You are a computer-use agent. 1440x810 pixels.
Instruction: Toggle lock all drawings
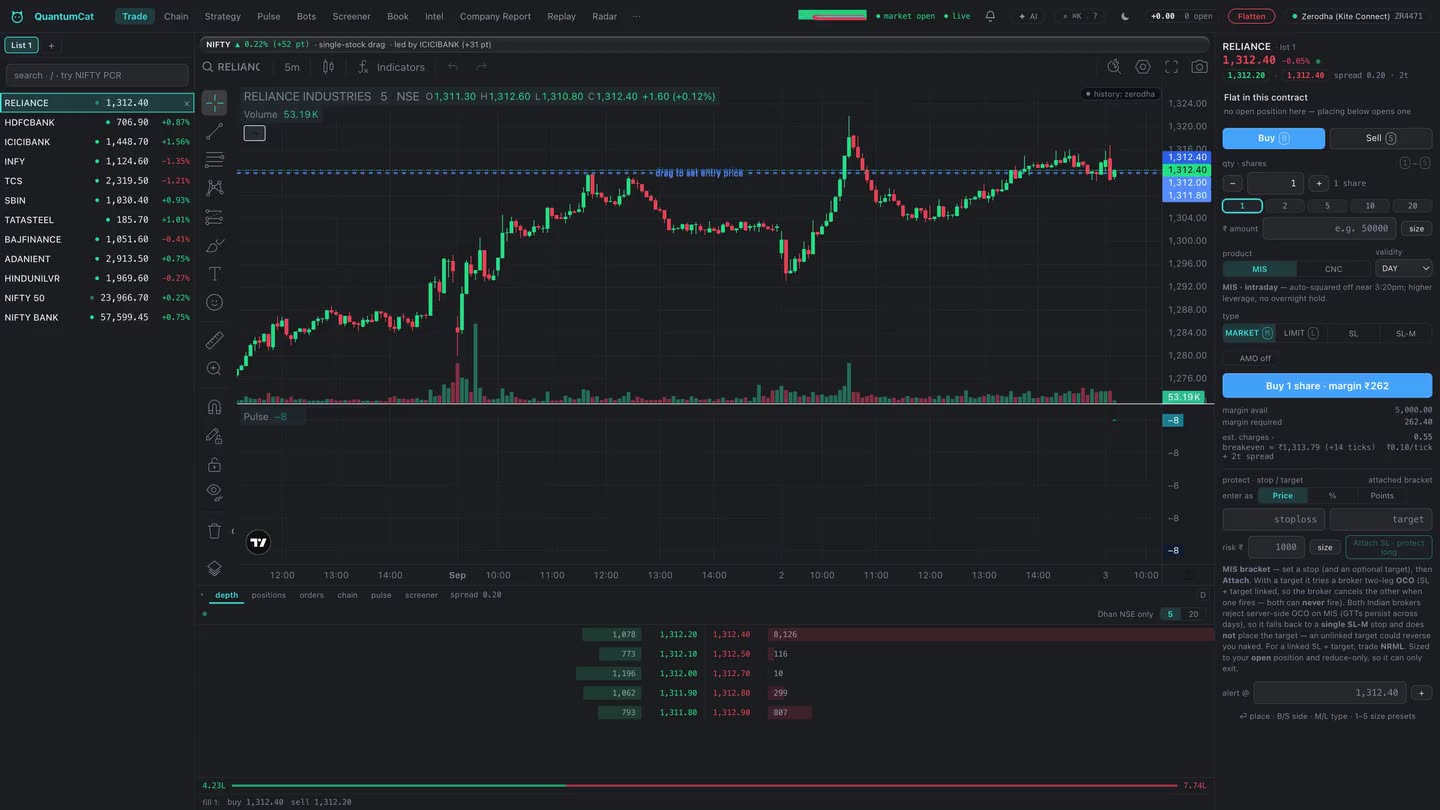(x=214, y=465)
